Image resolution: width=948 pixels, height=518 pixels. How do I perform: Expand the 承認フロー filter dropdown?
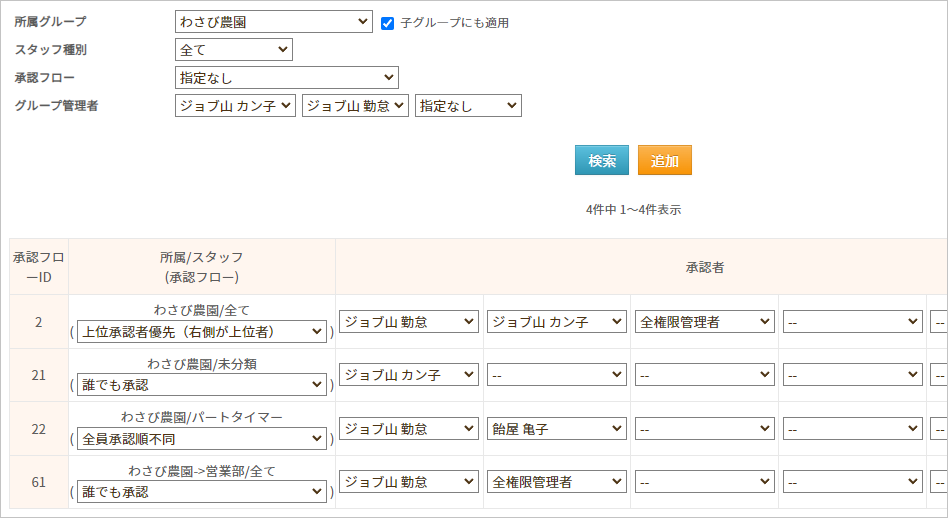click(286, 77)
